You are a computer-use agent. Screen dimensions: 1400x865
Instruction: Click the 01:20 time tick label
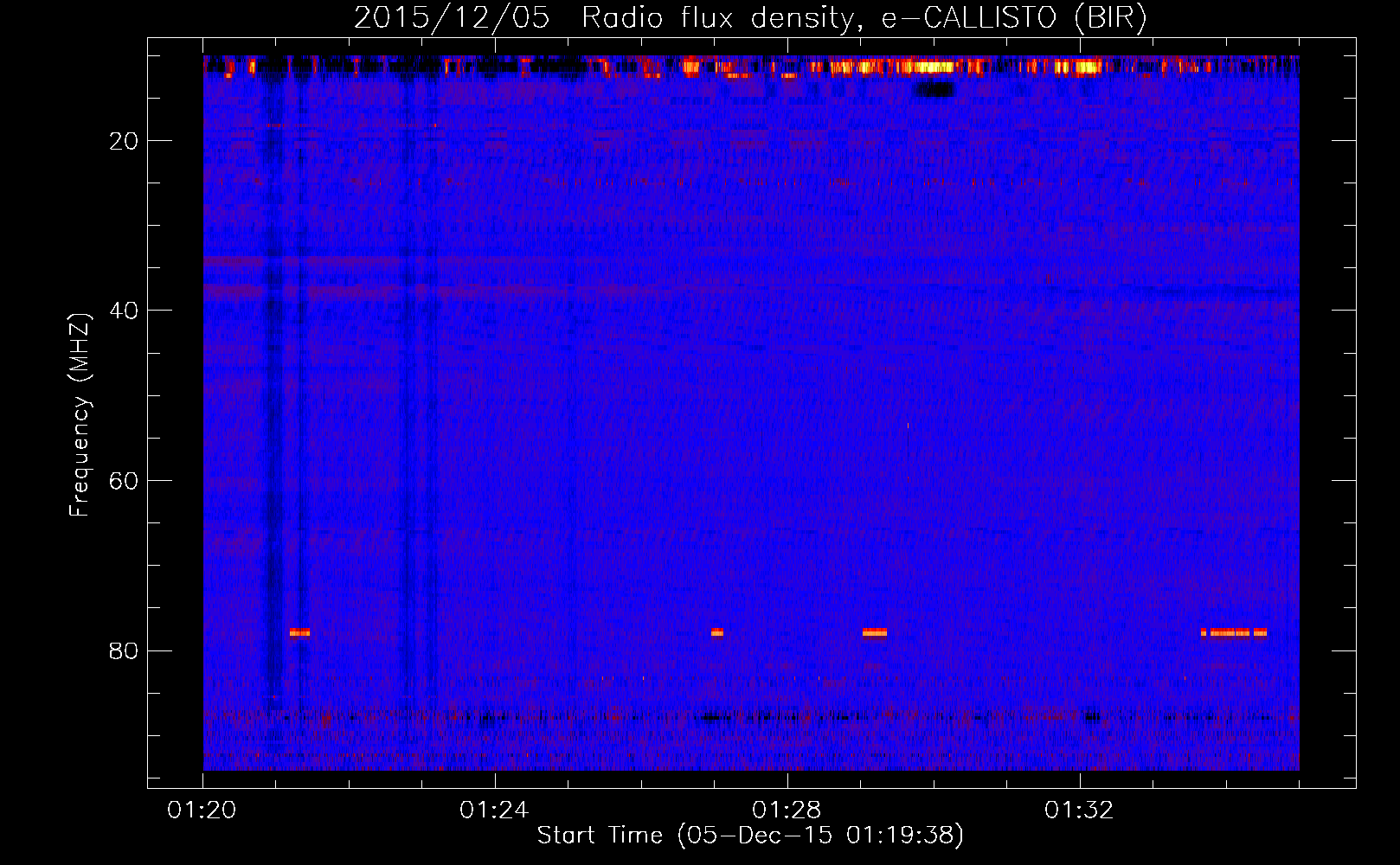pyautogui.click(x=202, y=811)
